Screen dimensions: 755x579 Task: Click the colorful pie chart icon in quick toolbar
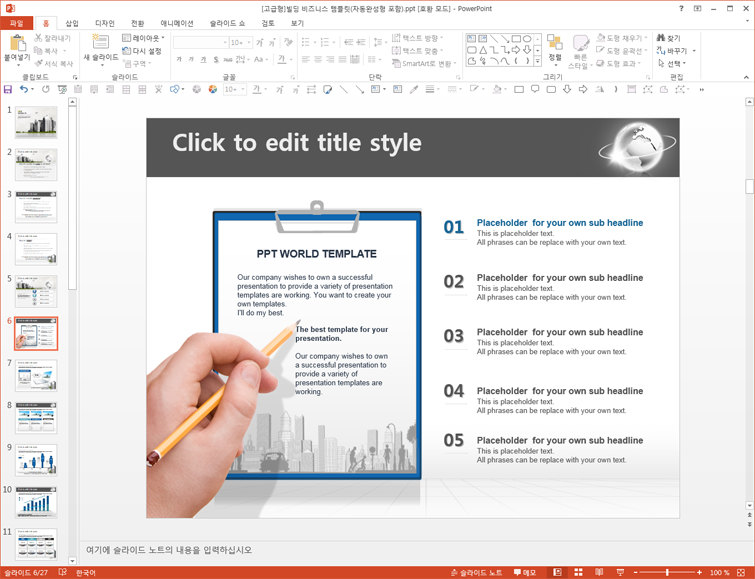point(212,89)
